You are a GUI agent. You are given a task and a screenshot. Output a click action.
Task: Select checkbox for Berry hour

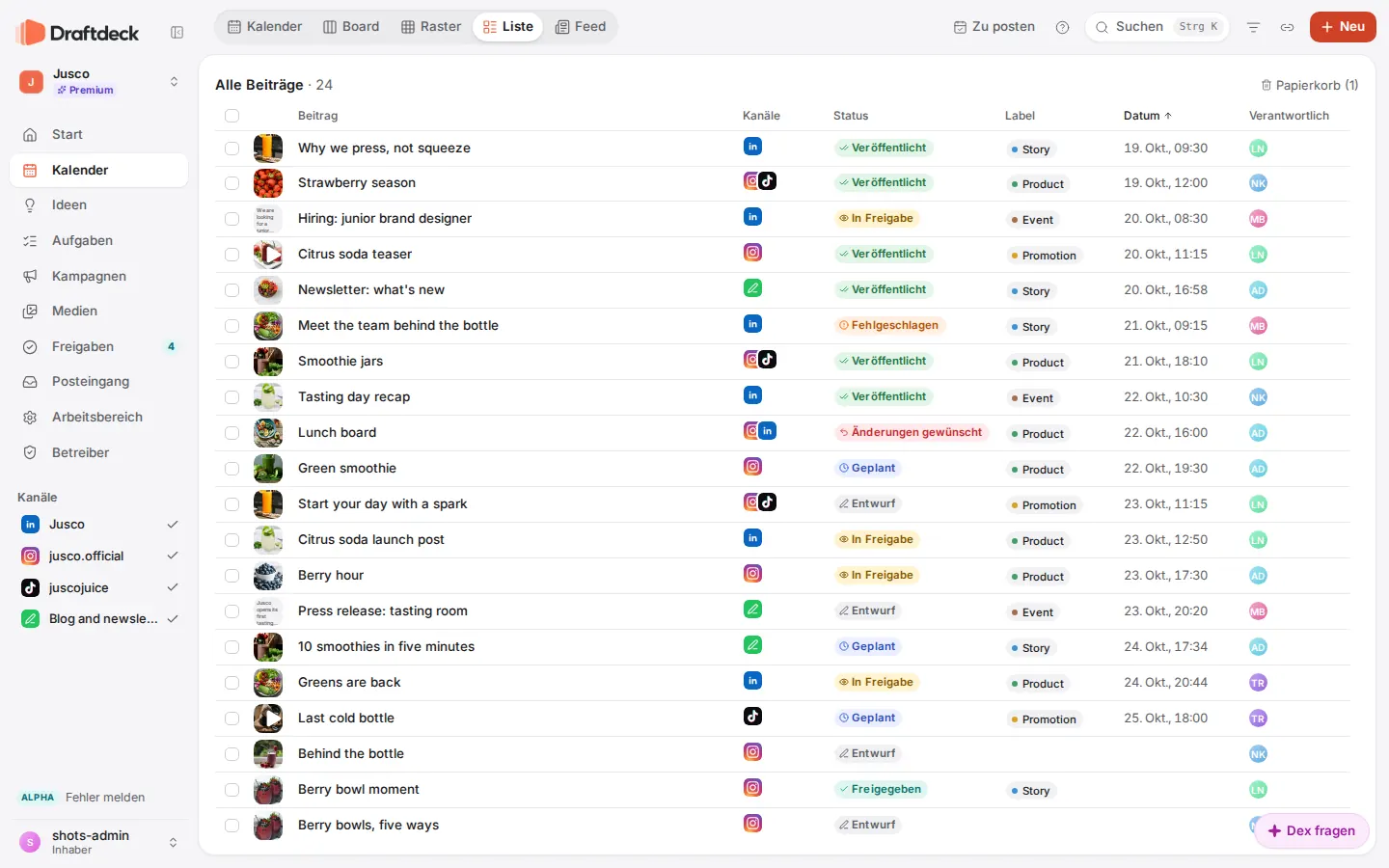tap(231, 576)
